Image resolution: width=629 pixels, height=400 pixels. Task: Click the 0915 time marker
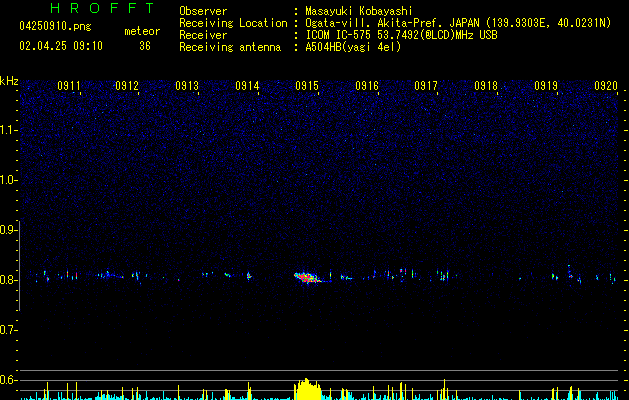307,86
